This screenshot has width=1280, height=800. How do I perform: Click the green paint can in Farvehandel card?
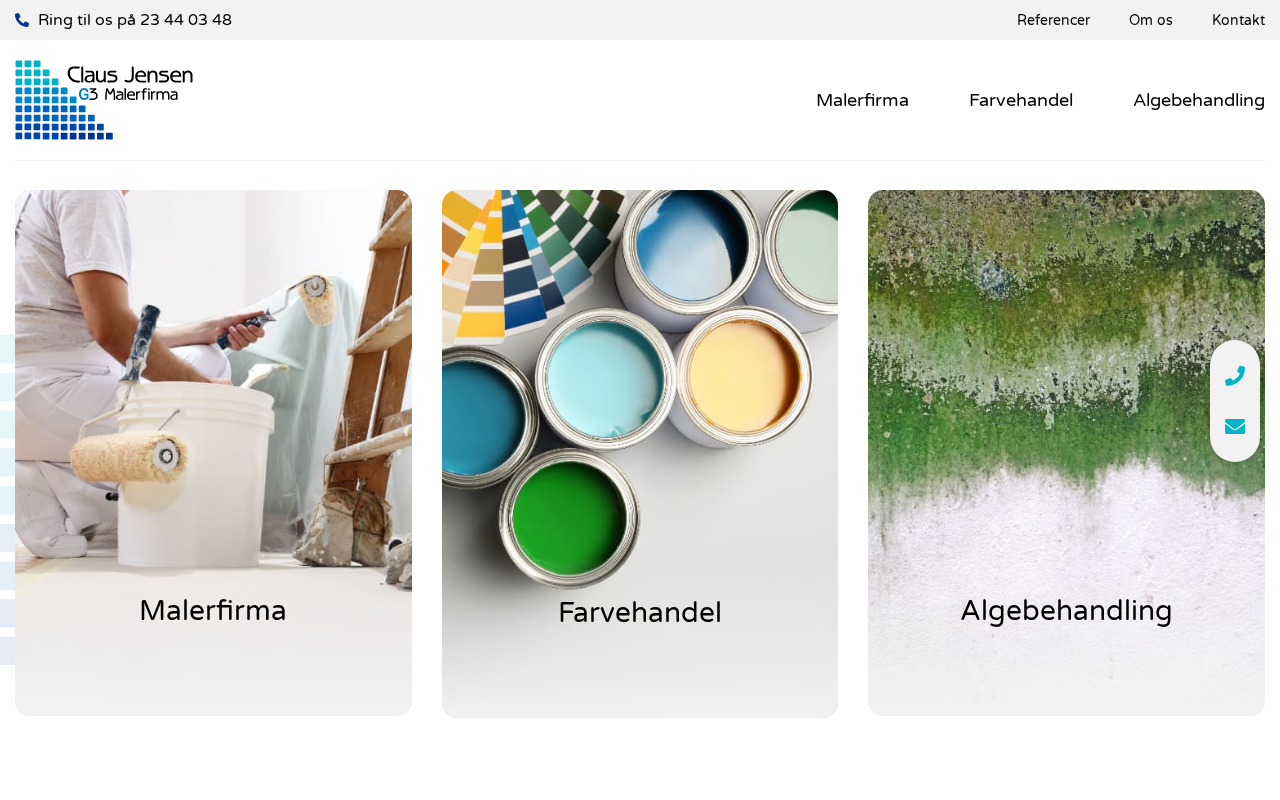tap(570, 517)
